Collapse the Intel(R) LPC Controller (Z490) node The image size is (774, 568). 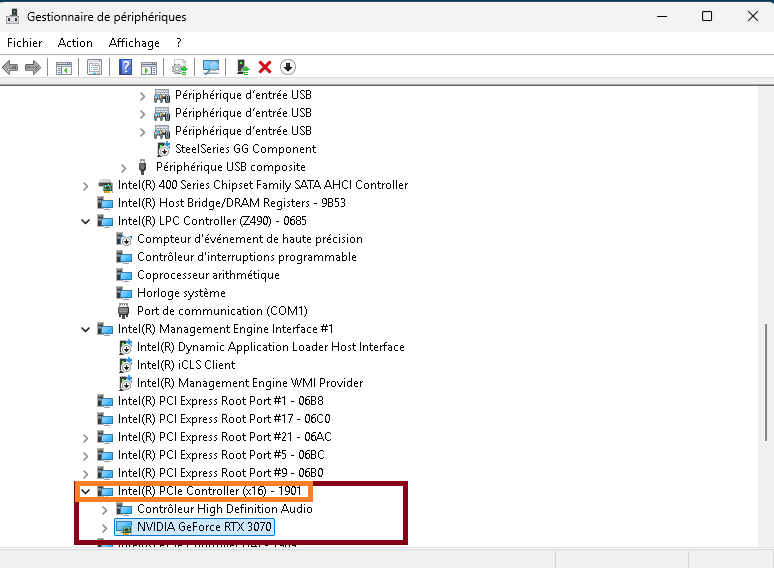point(86,221)
